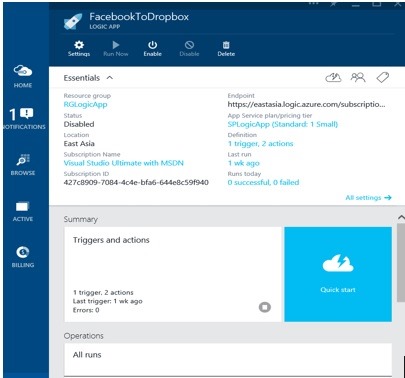Image resolution: width=405 pixels, height=378 pixels.
Task: Open All settings link
Action: (x=368, y=198)
